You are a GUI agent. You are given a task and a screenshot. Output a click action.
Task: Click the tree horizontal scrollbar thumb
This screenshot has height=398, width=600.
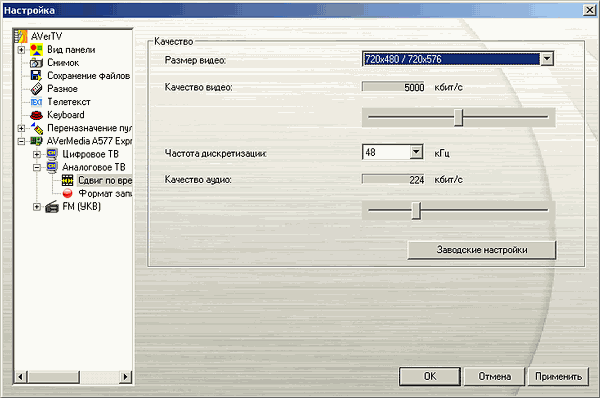[54, 377]
